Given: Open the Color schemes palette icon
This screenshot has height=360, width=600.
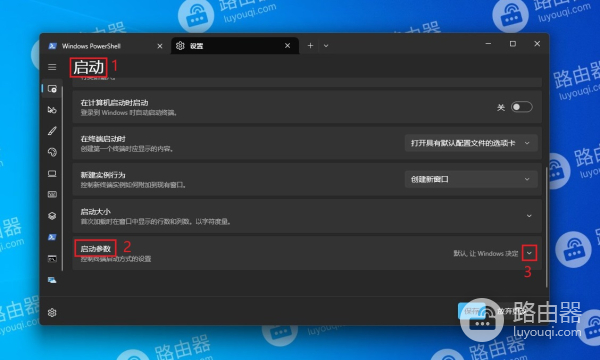Looking at the screenshot, I should [x=52, y=152].
